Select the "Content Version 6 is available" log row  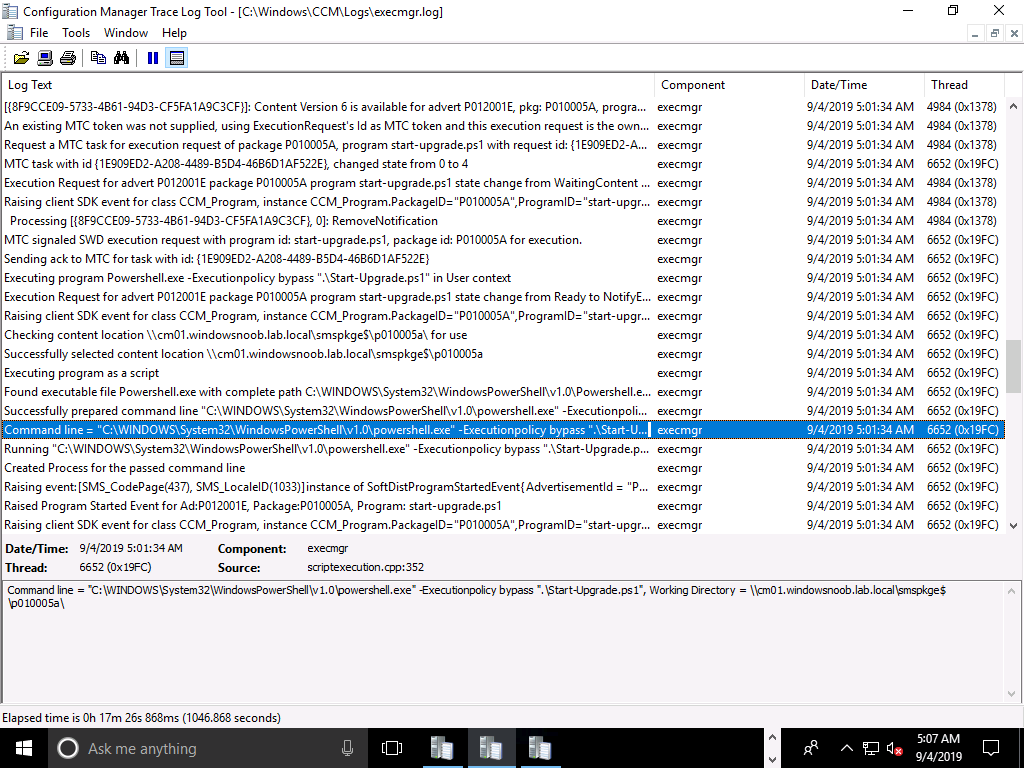click(x=503, y=107)
